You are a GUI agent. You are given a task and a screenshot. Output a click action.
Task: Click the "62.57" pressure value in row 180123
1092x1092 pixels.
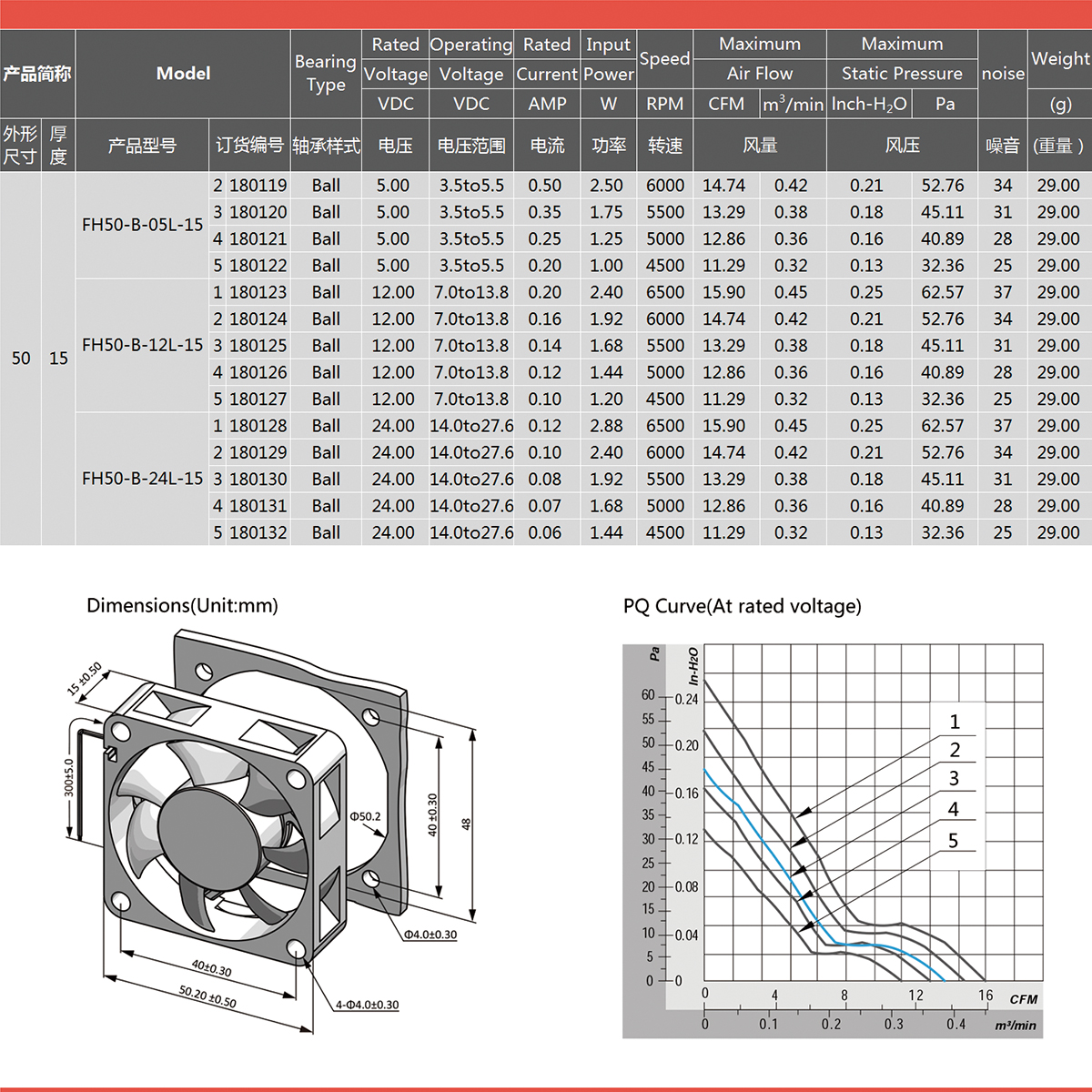(x=943, y=292)
